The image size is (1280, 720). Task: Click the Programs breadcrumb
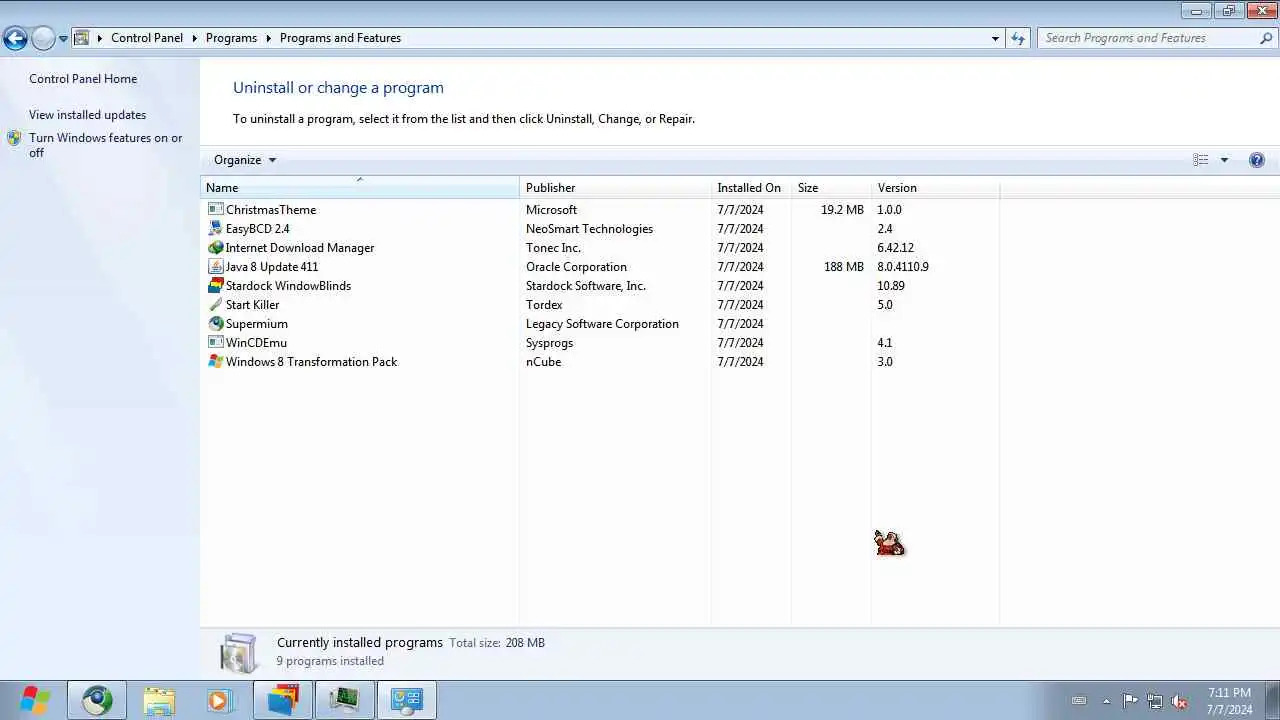tap(231, 38)
